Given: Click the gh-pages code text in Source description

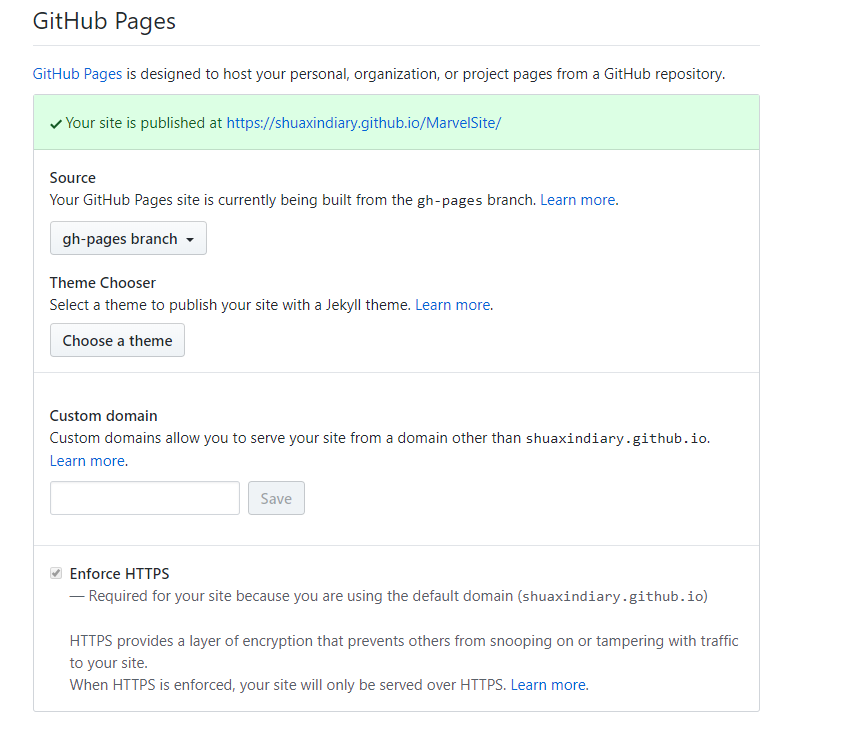Looking at the screenshot, I should click(x=450, y=200).
